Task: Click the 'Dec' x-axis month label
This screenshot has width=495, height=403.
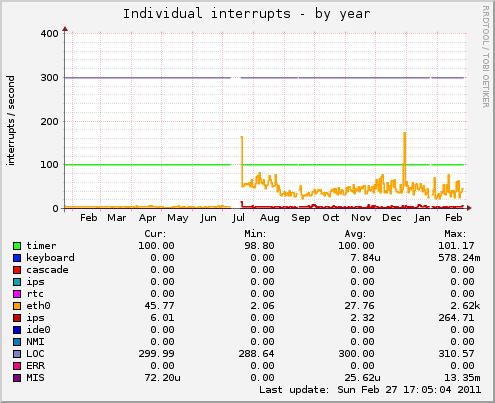Action: pos(392,218)
